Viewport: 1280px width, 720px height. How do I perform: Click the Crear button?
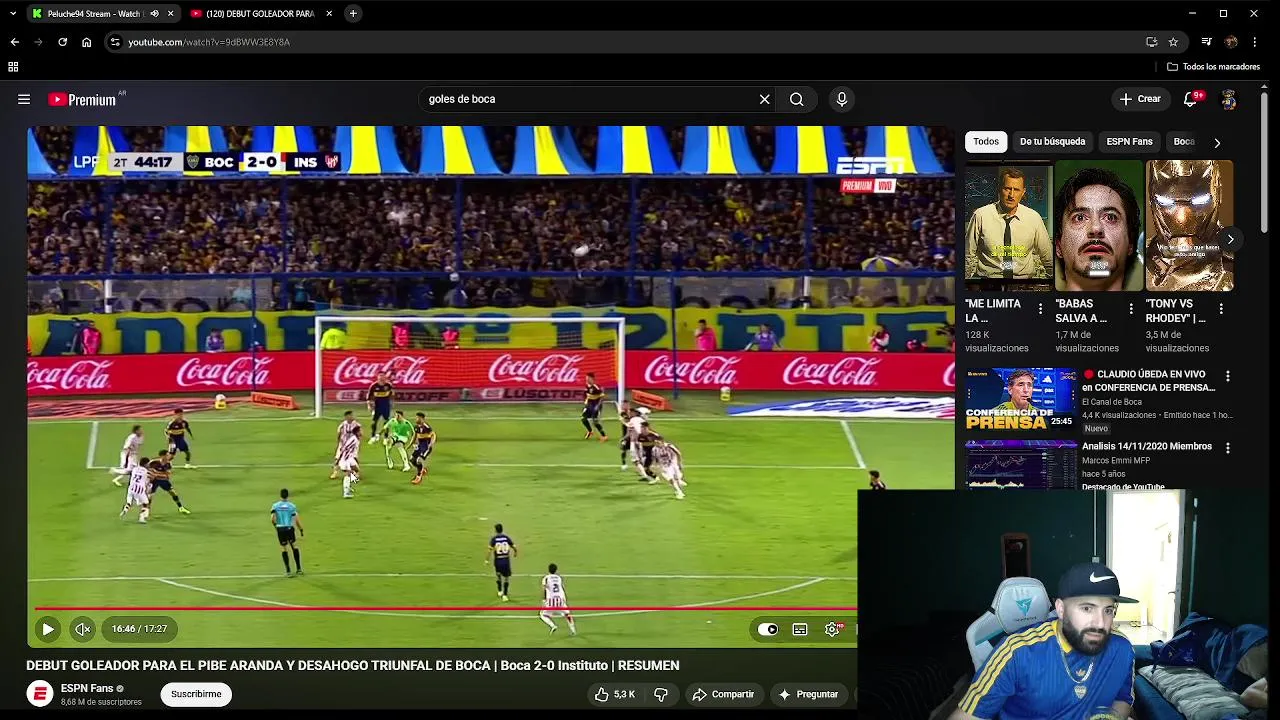[1140, 99]
